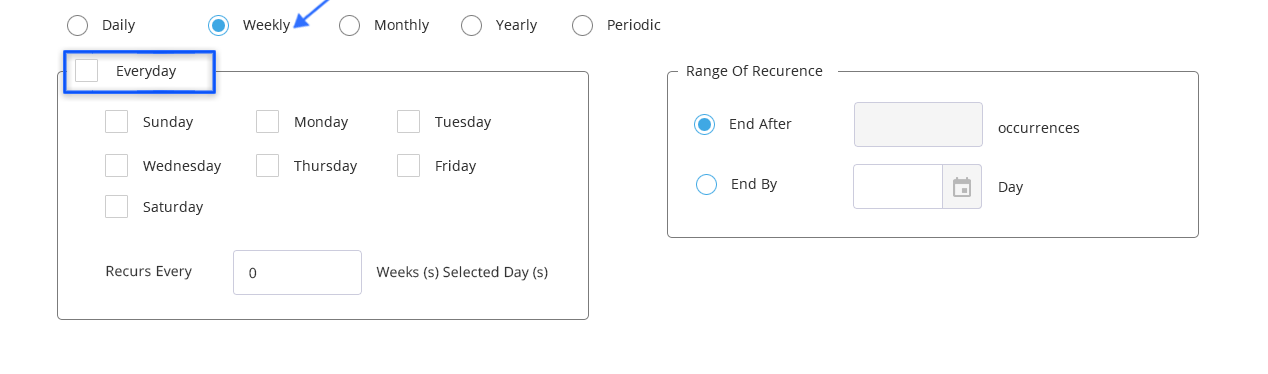Screen dimensions: 1268x374
Task: Click the occurrences count input field
Action: 919,125
